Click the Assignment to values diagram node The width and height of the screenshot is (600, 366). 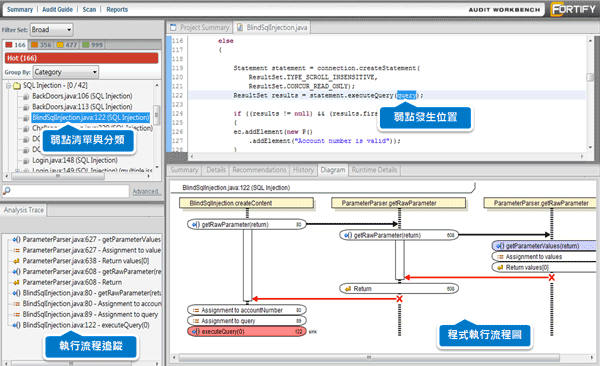(544, 257)
